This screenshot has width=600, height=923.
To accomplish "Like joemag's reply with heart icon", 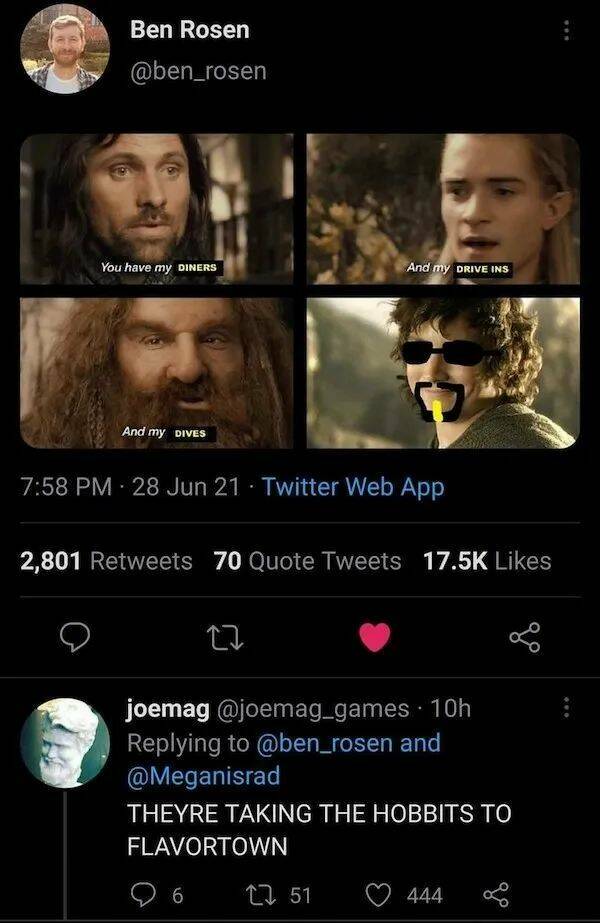I will tap(379, 894).
